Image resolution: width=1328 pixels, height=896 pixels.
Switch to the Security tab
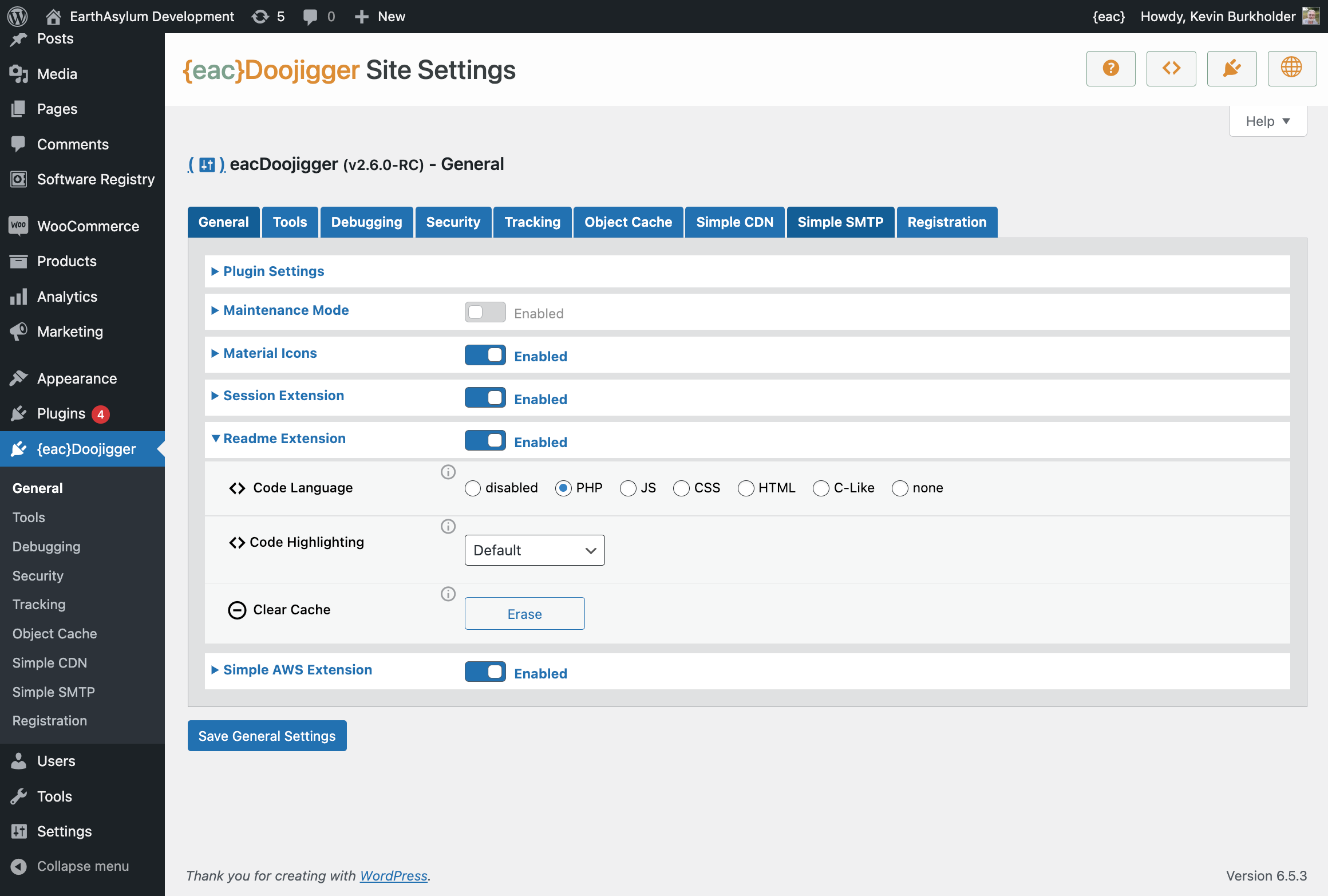453,222
